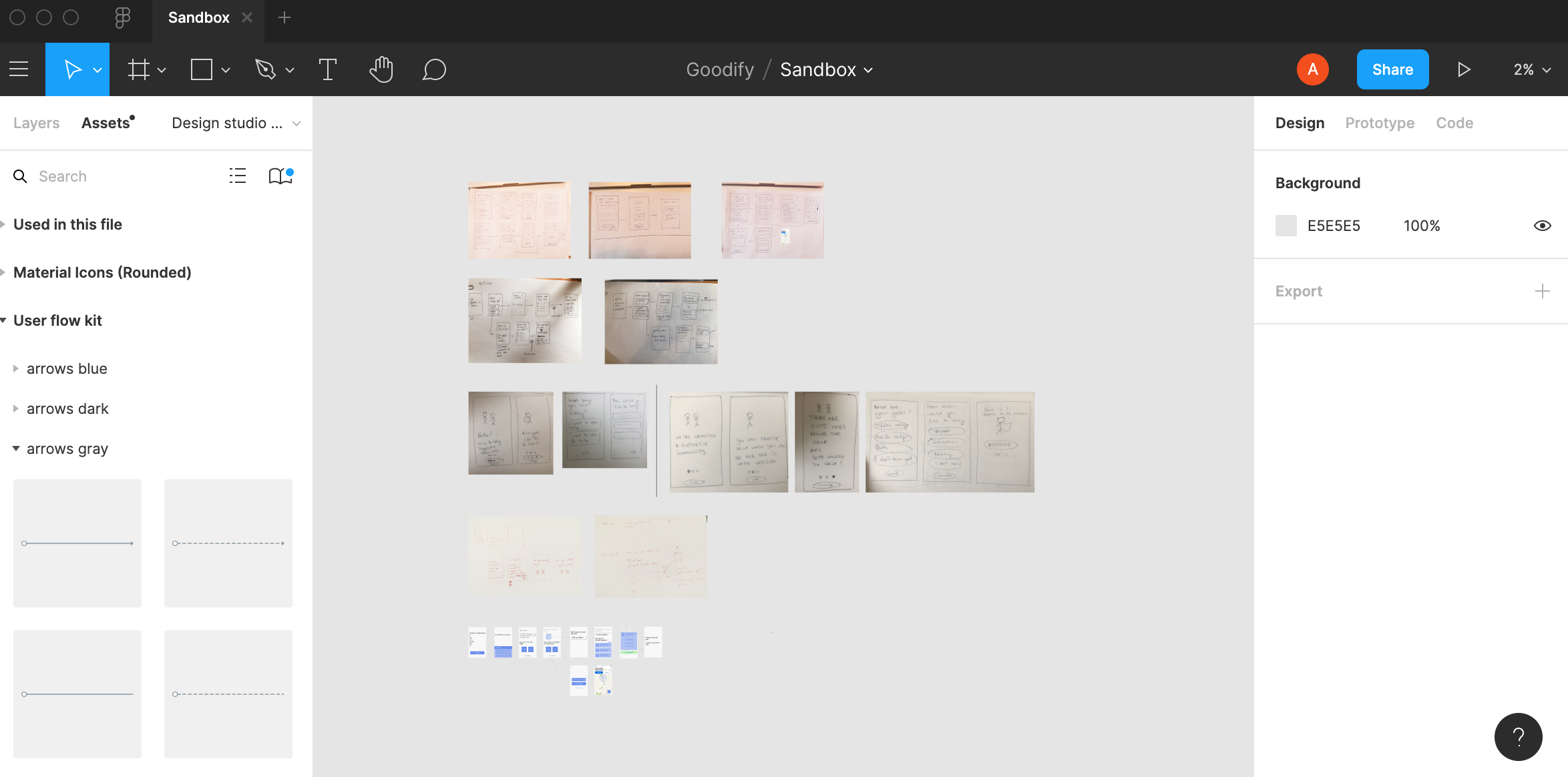Click the blue Share button
Screen dimensions: 1568x777
pos(1392,69)
